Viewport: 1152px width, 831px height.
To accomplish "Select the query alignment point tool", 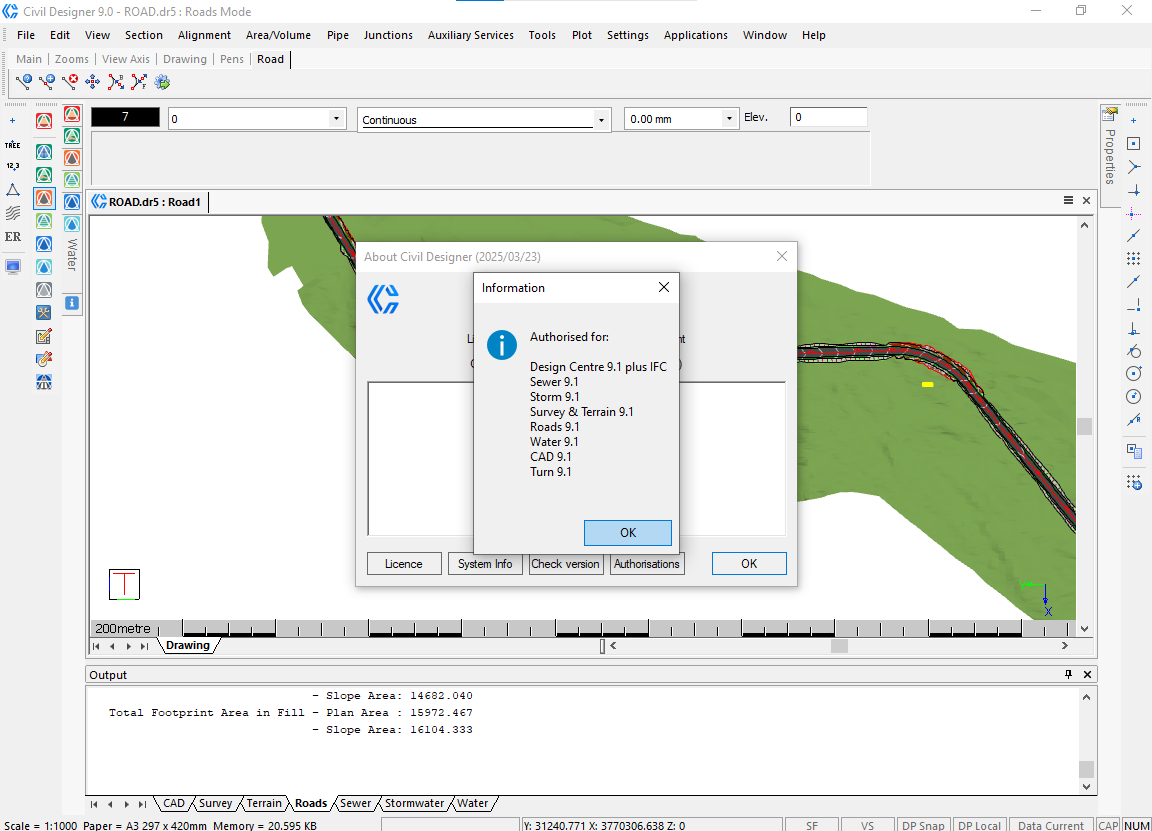I will tap(24, 82).
